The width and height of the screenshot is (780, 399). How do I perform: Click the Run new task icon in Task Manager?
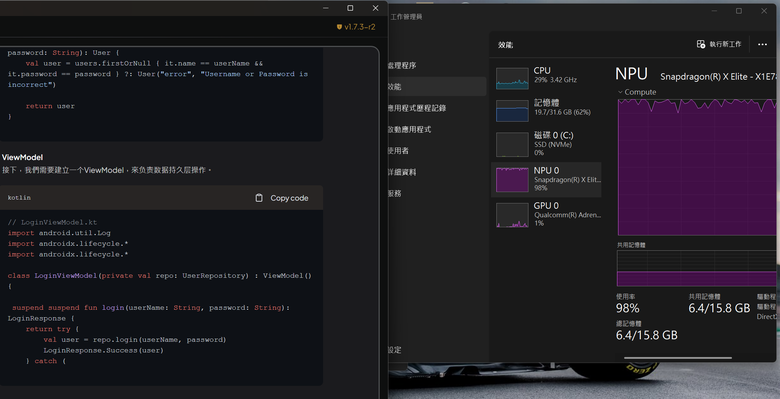click(700, 44)
